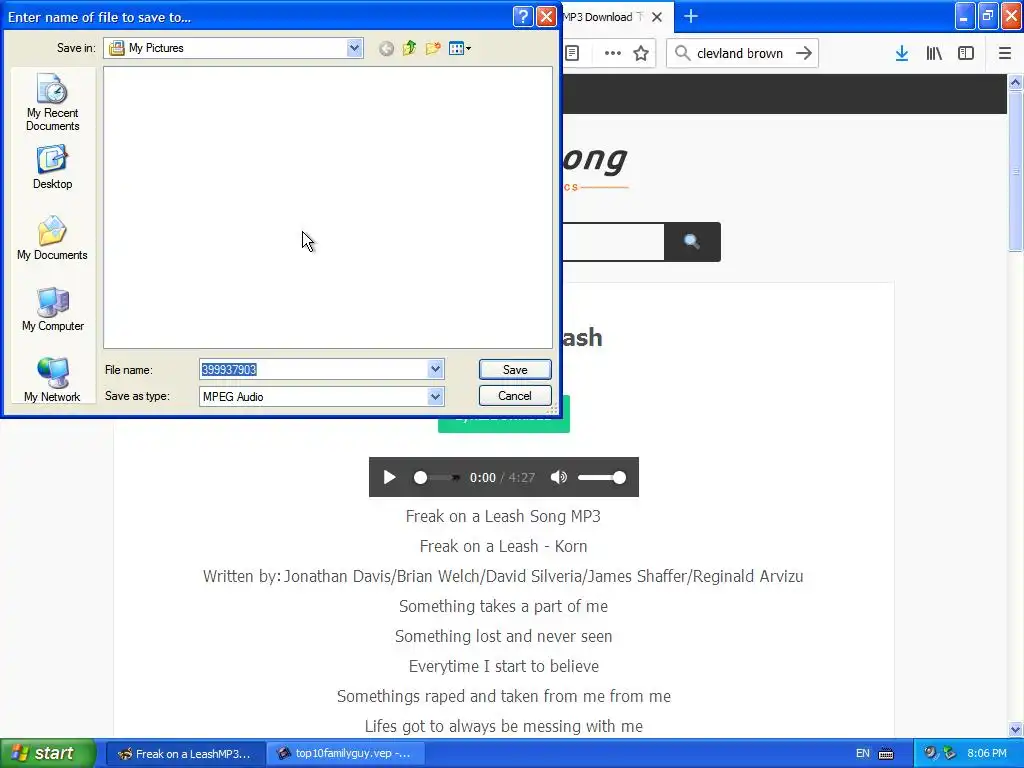Click 'Everytime I start to believe' lyric
Viewport: 1024px width, 768px height.
(x=504, y=666)
